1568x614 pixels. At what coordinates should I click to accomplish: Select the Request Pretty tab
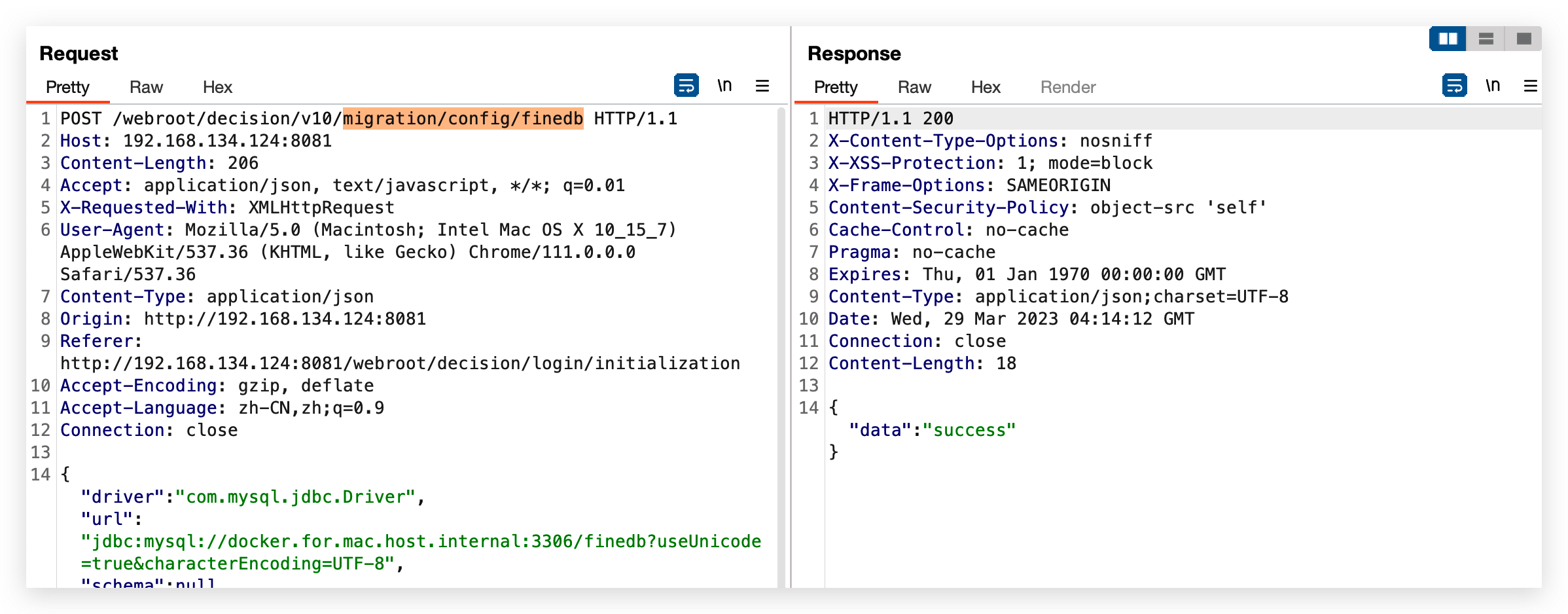(67, 87)
